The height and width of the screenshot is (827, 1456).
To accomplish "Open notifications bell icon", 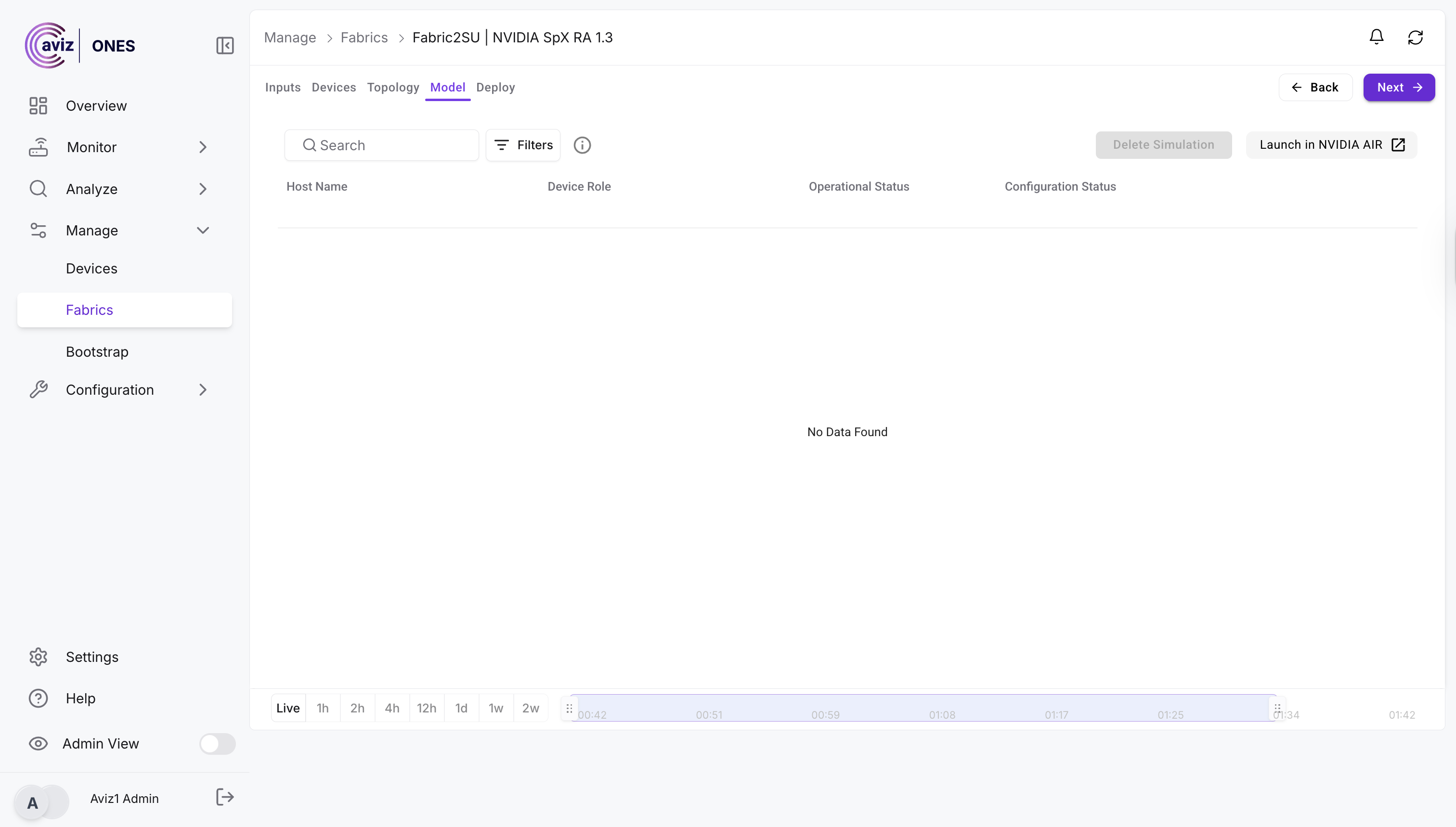I will [1376, 38].
